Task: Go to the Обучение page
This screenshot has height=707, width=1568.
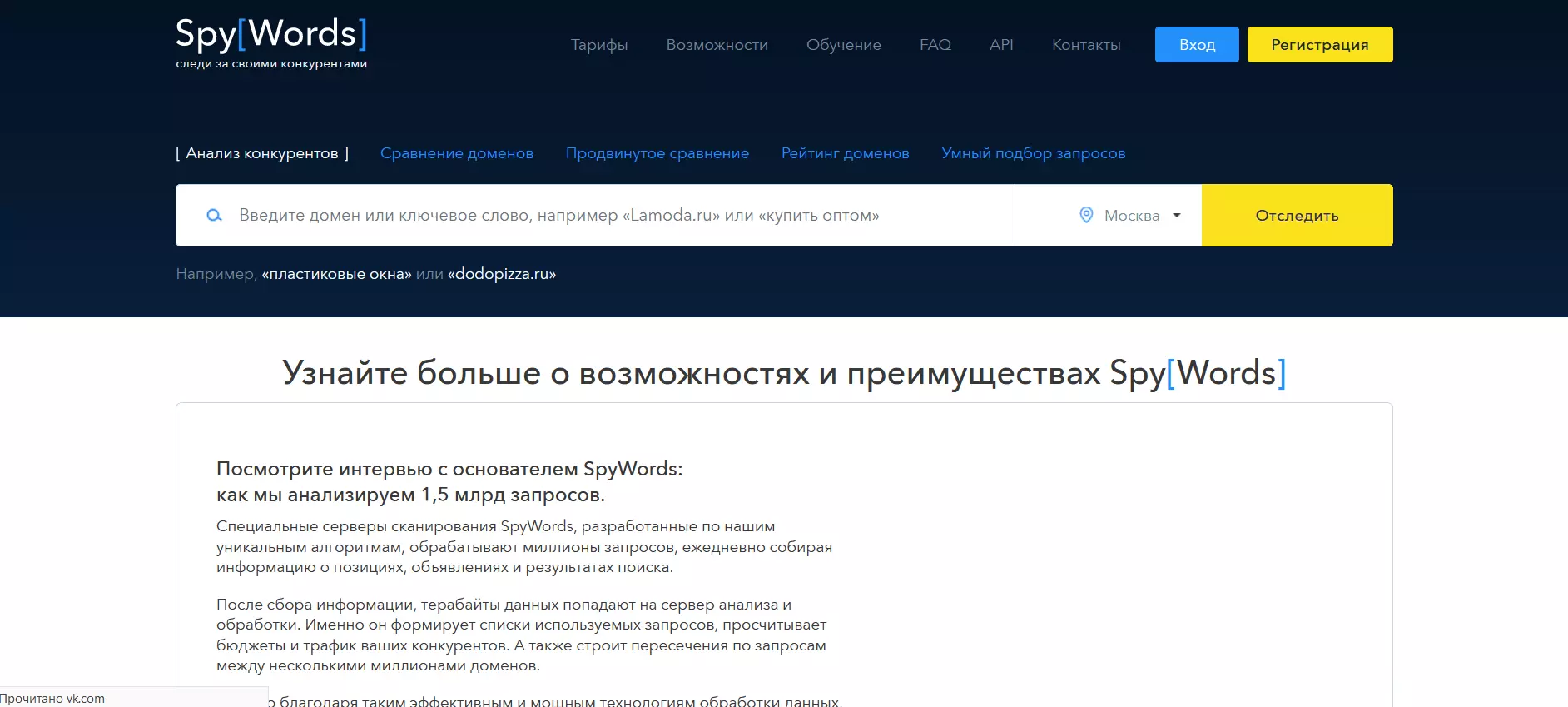Action: coord(844,45)
